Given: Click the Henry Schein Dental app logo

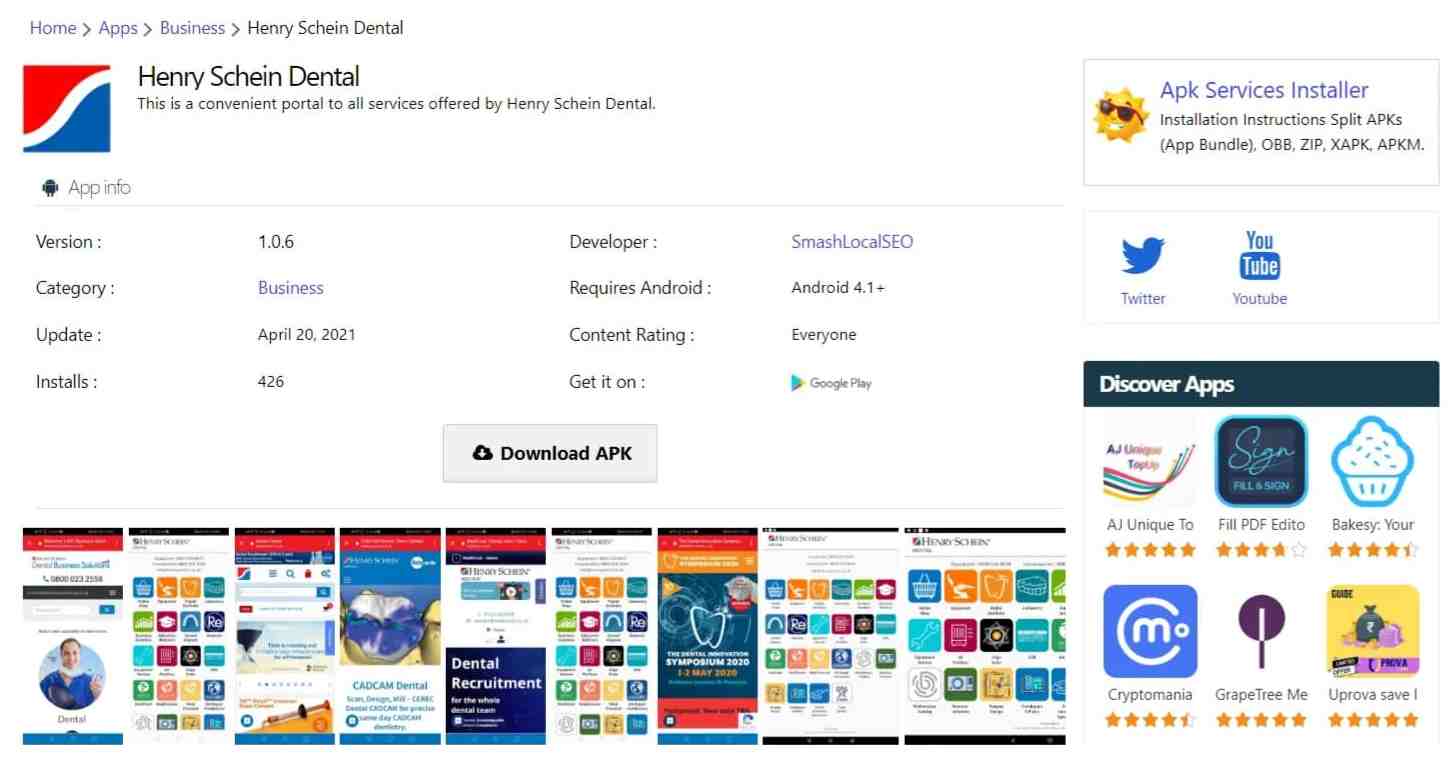Looking at the screenshot, I should pos(67,108).
